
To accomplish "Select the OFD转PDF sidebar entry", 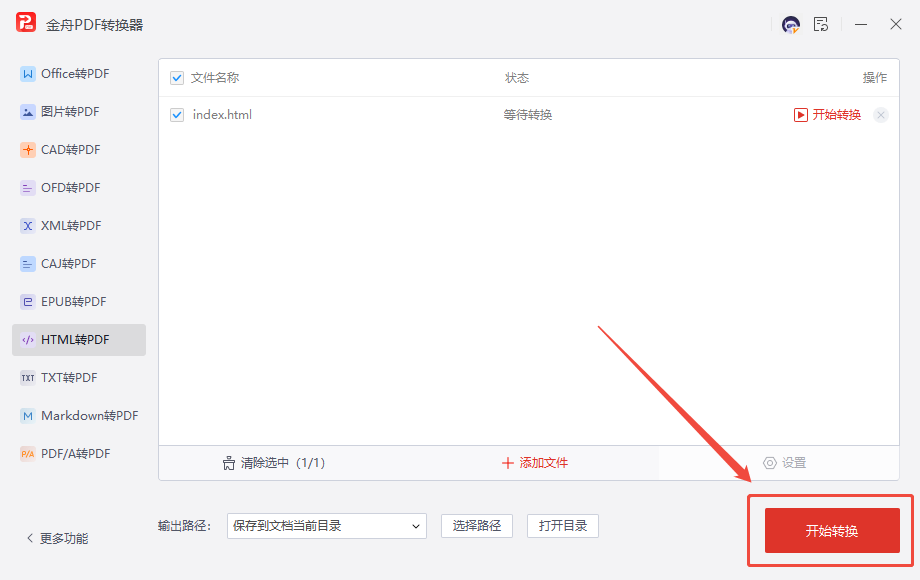I will point(79,188).
